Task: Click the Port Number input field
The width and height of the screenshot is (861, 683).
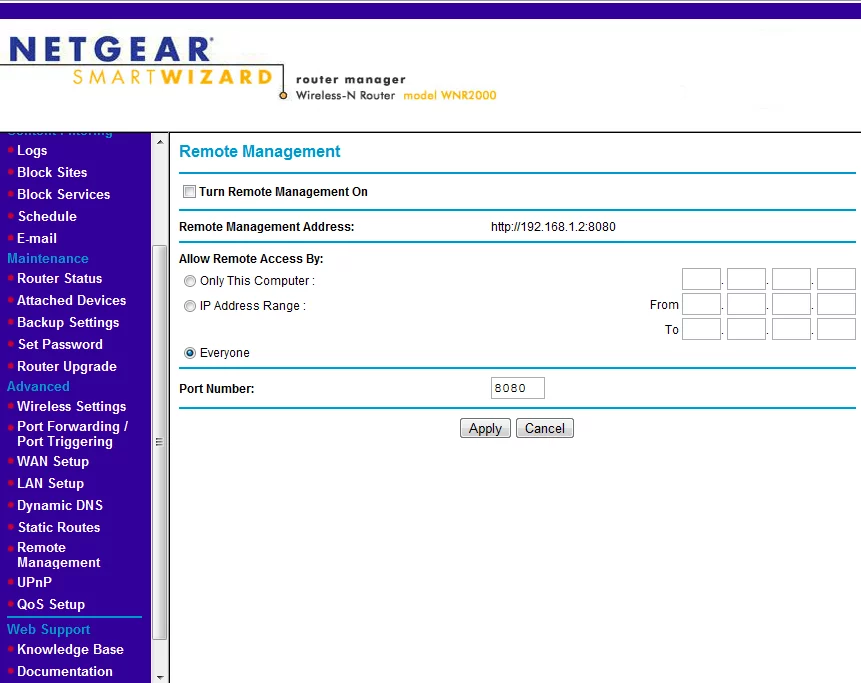Action: point(517,388)
